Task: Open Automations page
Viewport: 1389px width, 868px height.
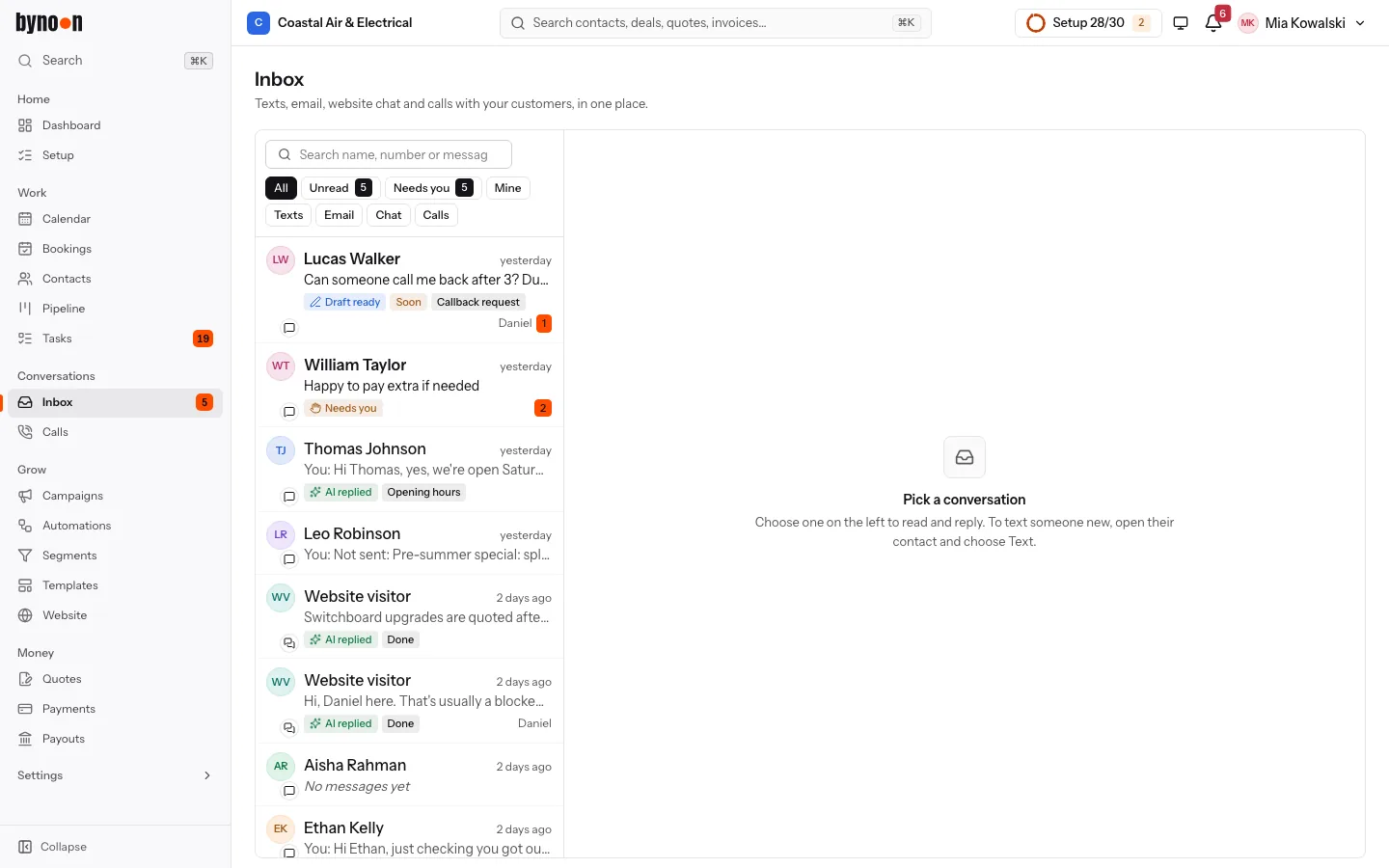Action: [115, 526]
